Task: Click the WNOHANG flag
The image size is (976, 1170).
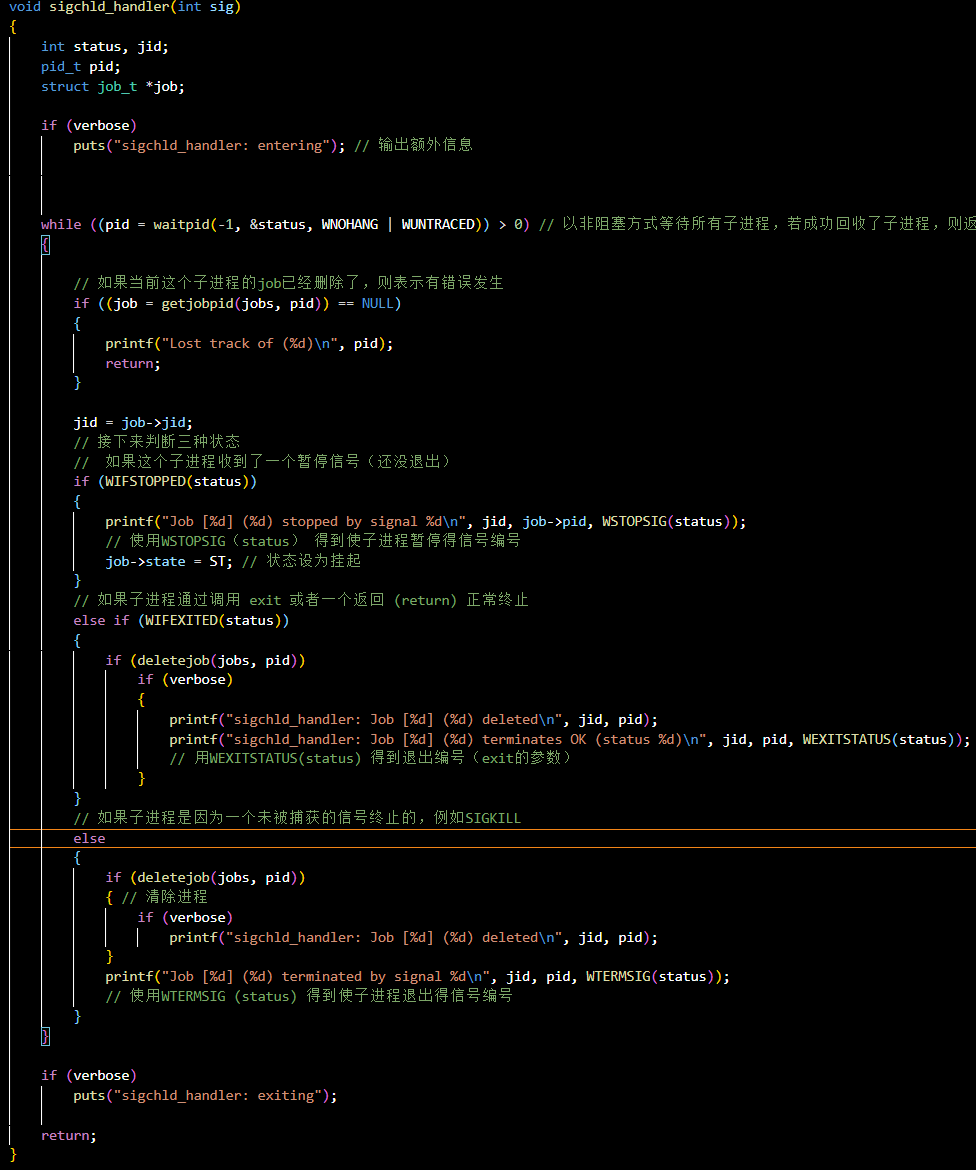Action: [349, 225]
